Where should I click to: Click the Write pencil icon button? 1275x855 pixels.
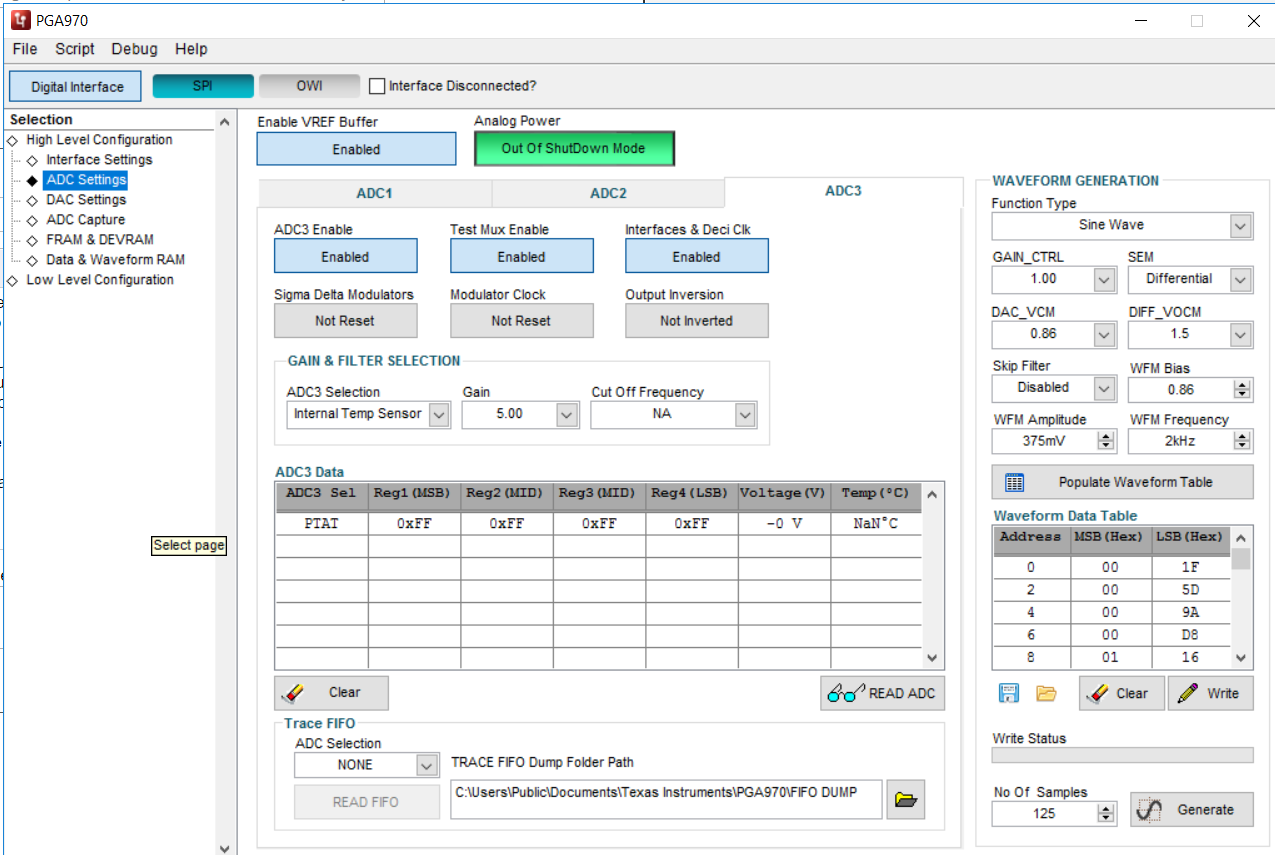1210,693
